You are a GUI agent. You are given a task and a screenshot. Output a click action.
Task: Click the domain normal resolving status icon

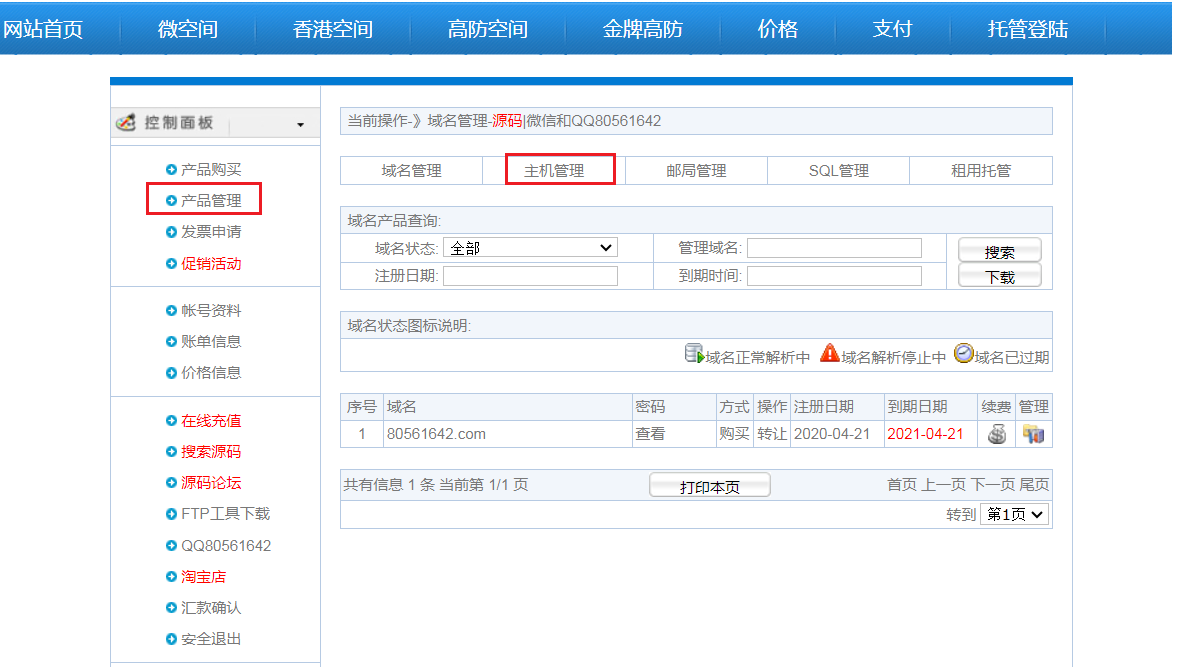click(x=694, y=354)
